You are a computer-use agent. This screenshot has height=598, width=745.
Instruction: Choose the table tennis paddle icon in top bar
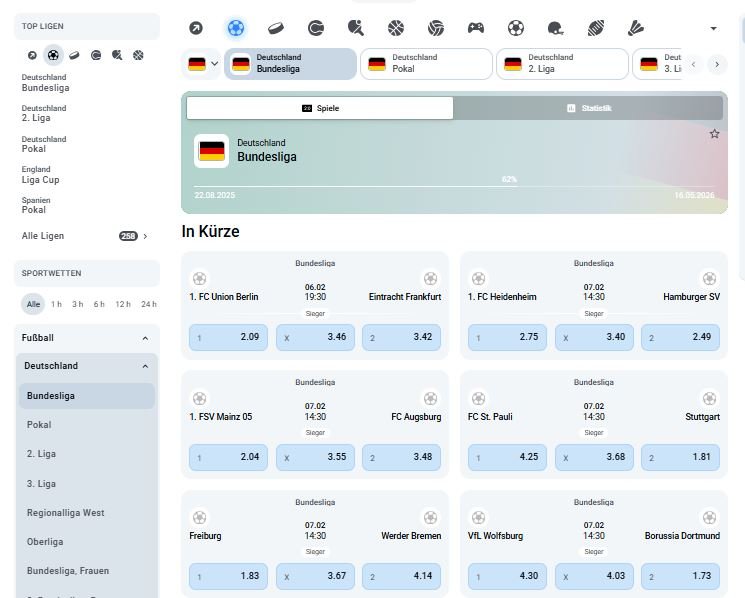click(355, 28)
